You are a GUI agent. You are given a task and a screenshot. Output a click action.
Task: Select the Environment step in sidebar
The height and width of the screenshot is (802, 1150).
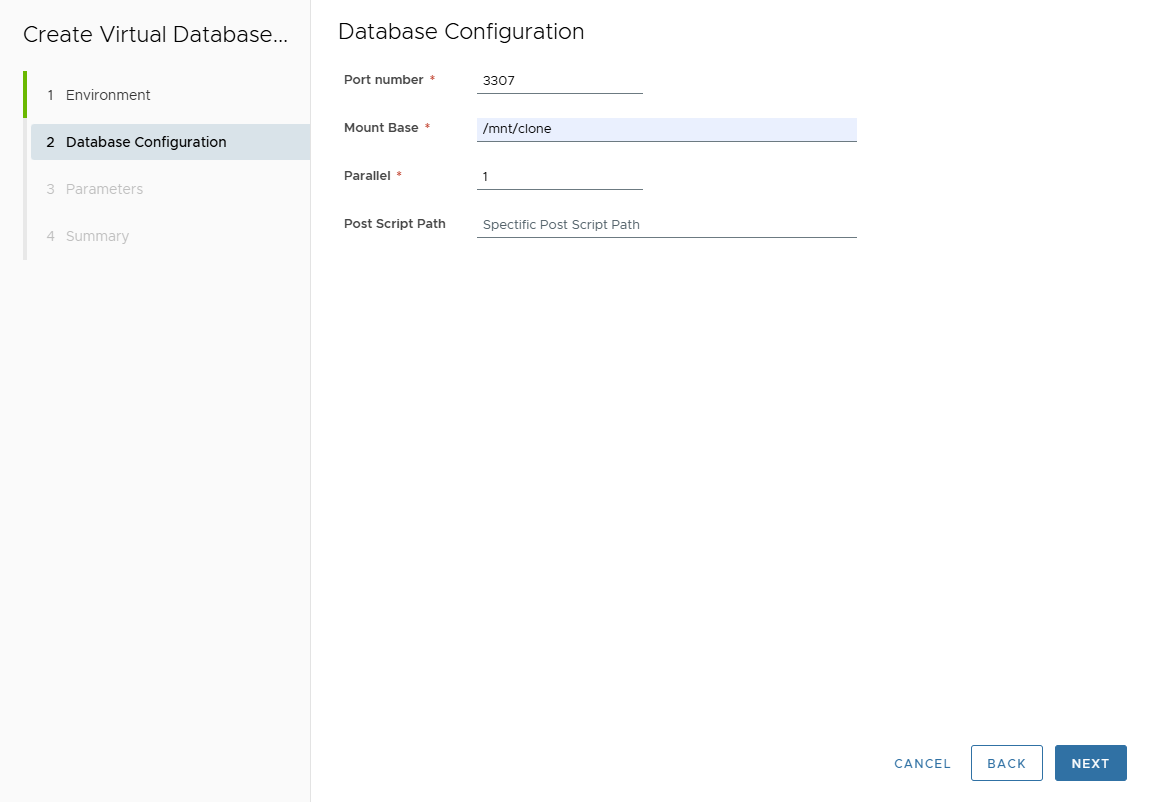pos(107,95)
